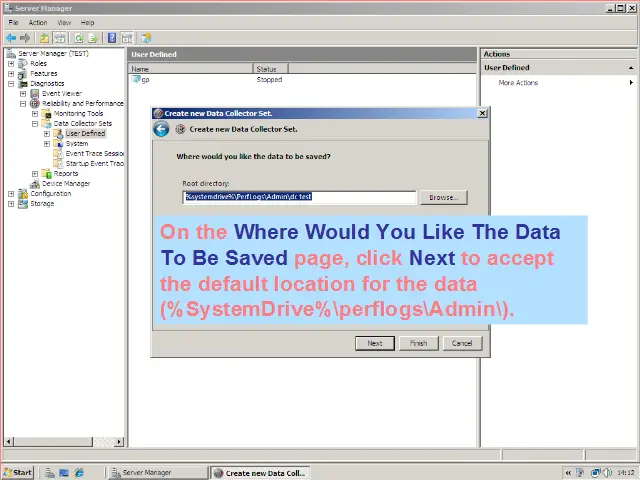The image size is (640, 480).
Task: Collapse the Data Collector Sets node
Action: point(35,124)
